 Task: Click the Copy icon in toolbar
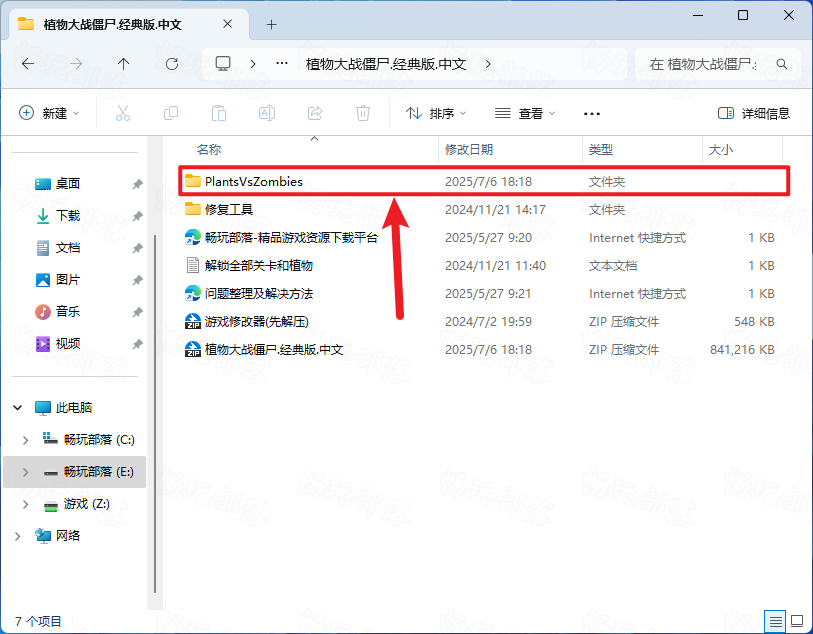pyautogui.click(x=171, y=113)
